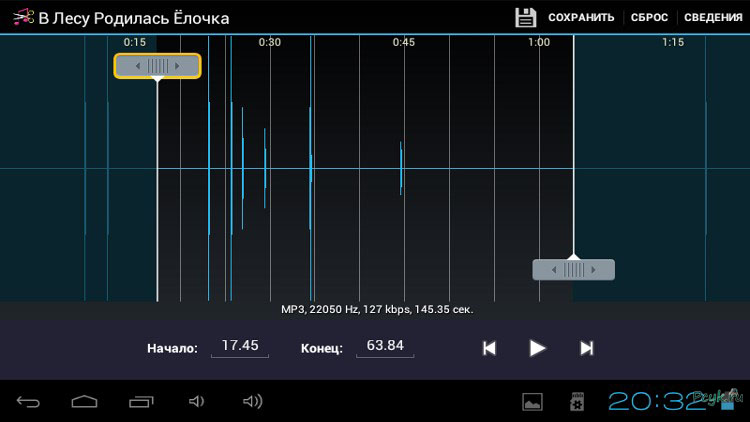Tap the СБРОС reset button
750x422 pixels.
pos(649,18)
